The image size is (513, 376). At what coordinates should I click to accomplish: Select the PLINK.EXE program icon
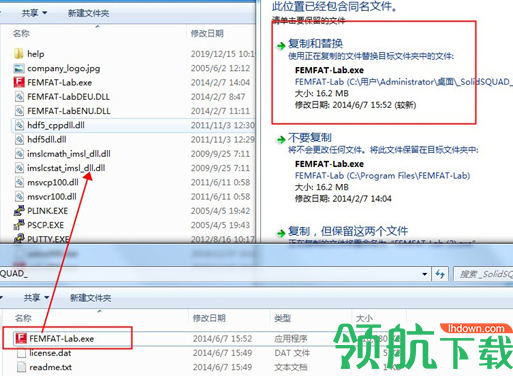coord(19,211)
